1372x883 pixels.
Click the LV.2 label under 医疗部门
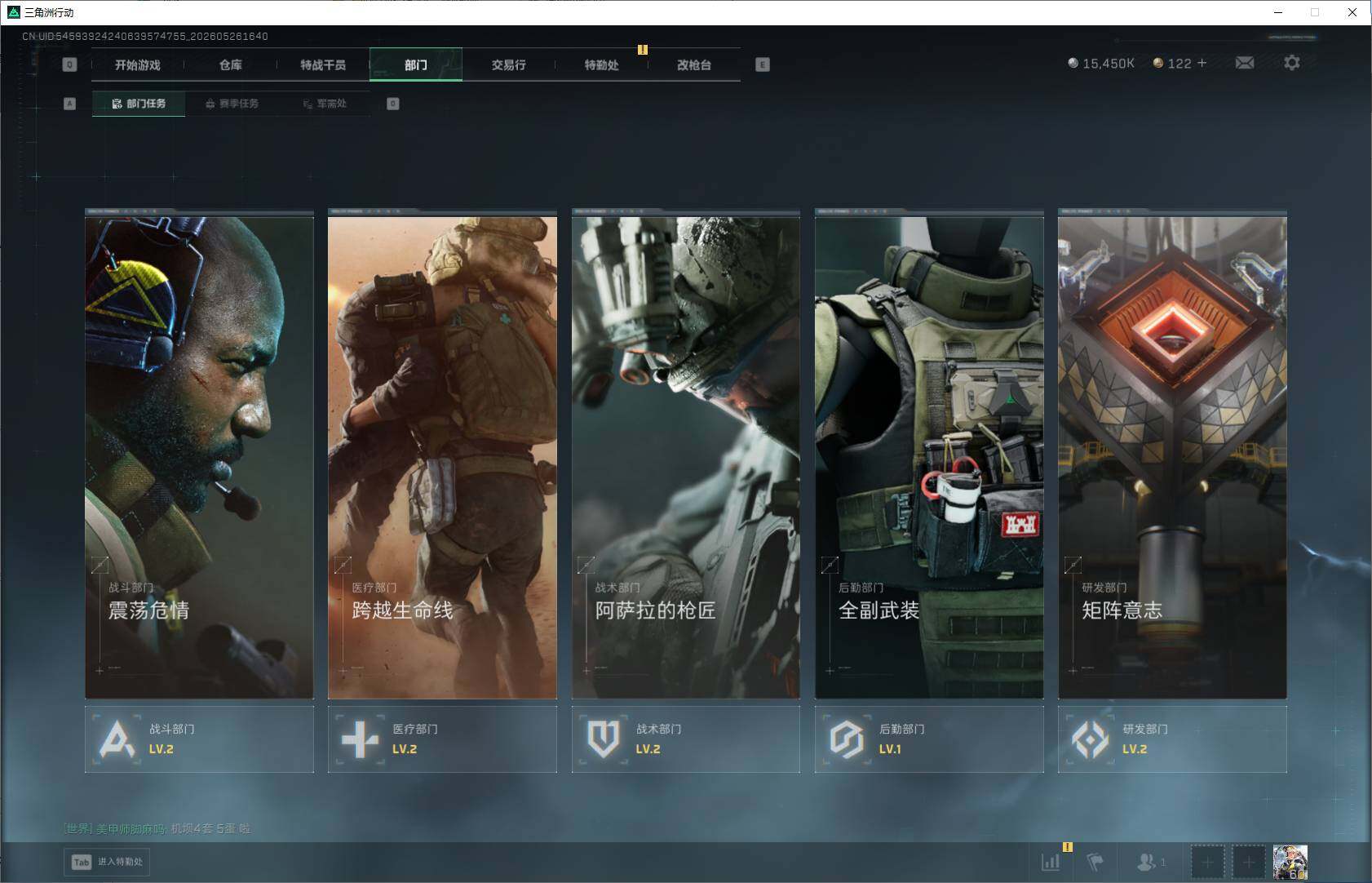(405, 749)
